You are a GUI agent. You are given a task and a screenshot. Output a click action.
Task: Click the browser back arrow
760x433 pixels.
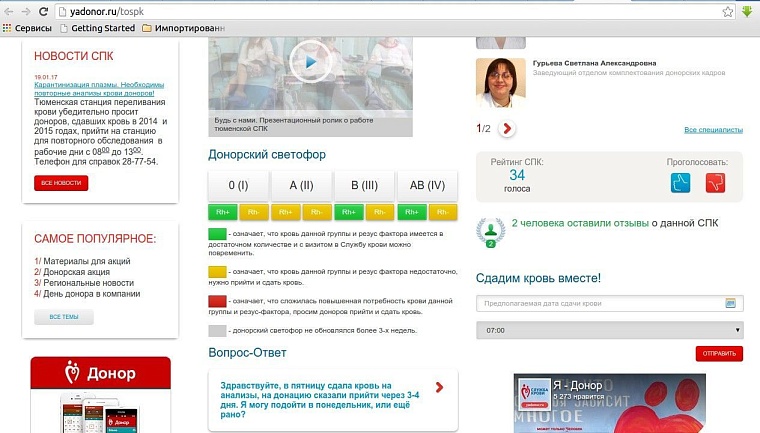pos(9,11)
